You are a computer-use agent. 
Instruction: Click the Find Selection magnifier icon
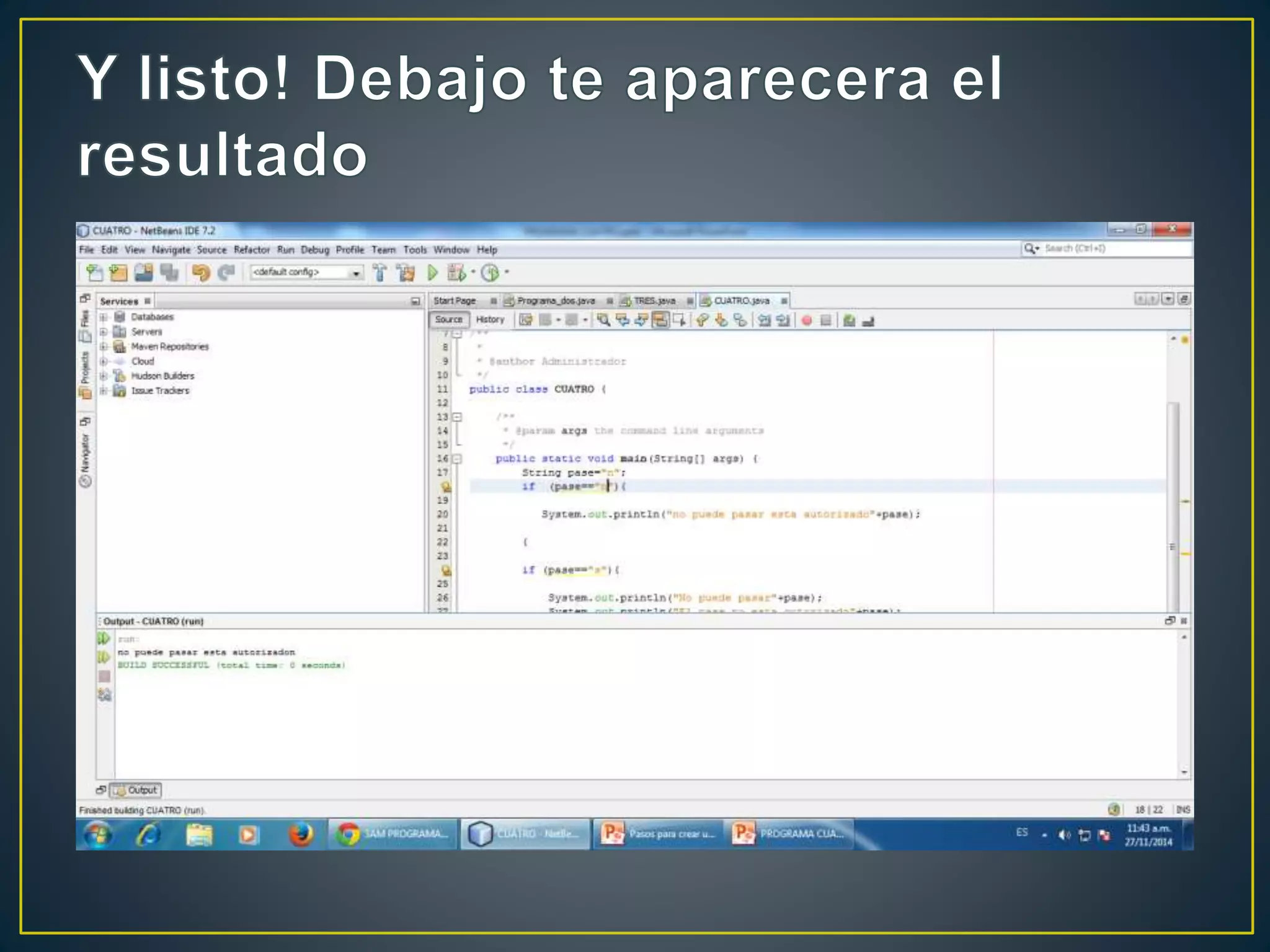tap(603, 320)
